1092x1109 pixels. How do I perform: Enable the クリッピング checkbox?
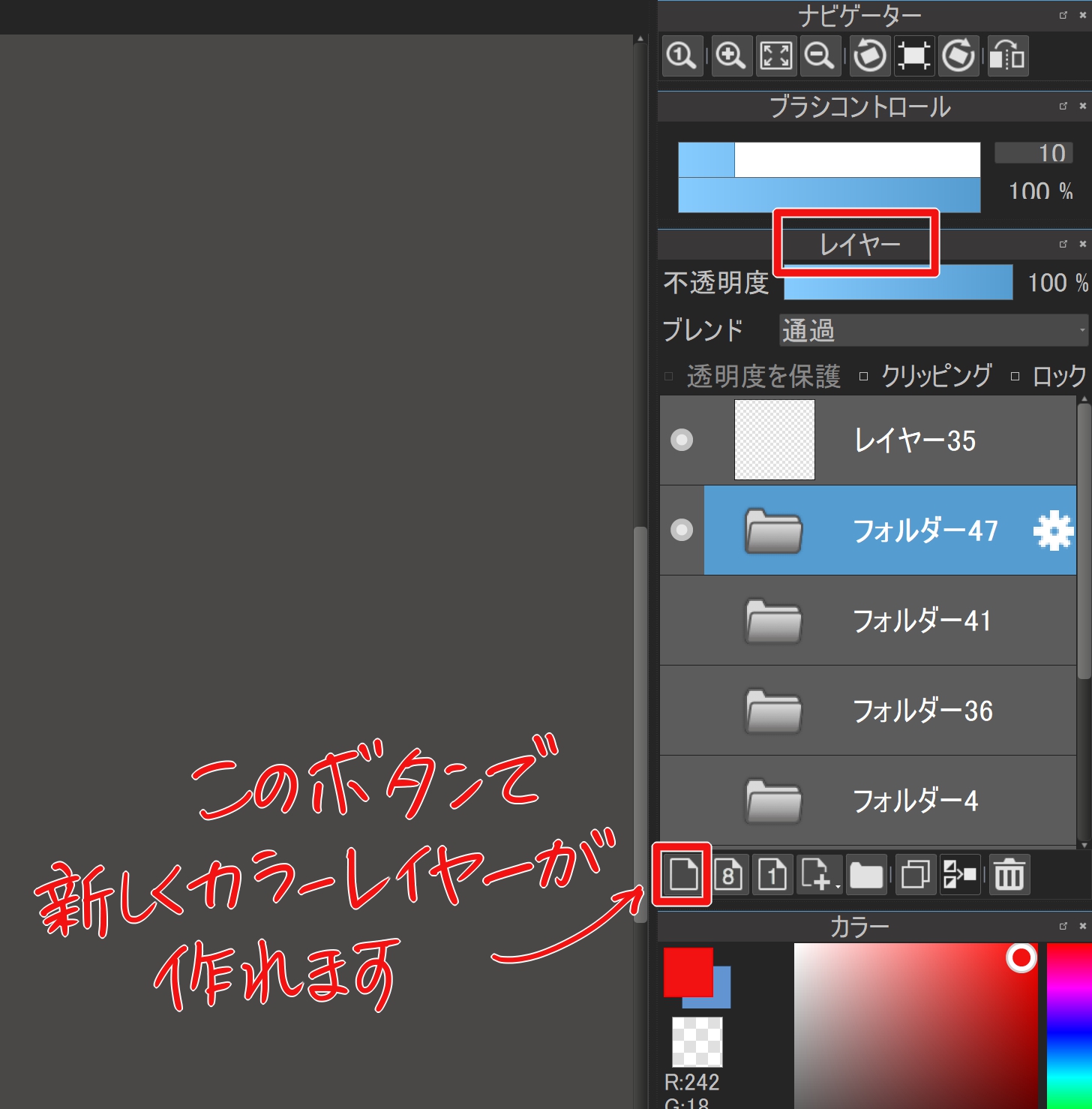pyautogui.click(x=864, y=377)
